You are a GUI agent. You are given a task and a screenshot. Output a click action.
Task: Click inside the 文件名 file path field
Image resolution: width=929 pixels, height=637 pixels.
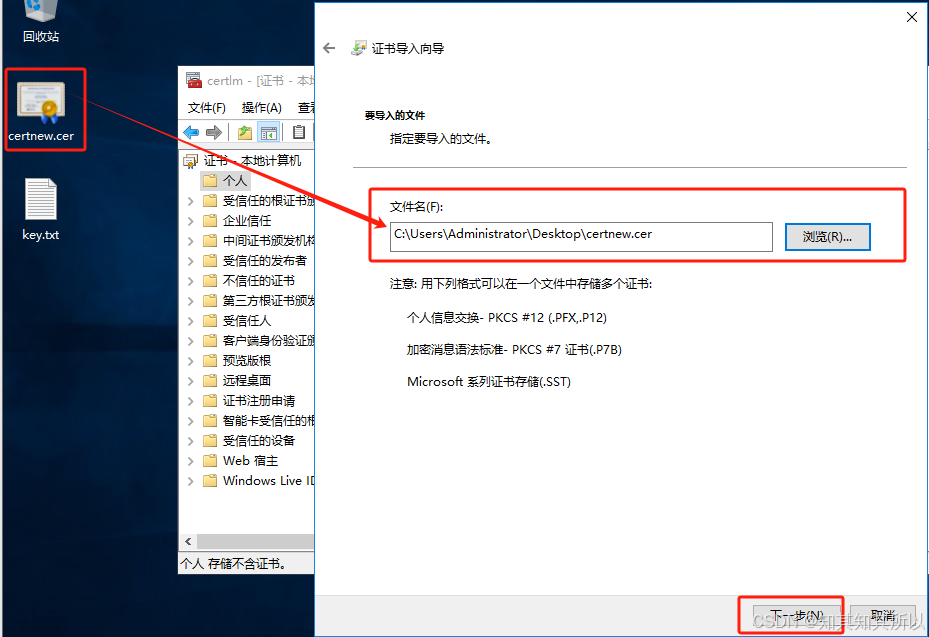click(x=580, y=236)
